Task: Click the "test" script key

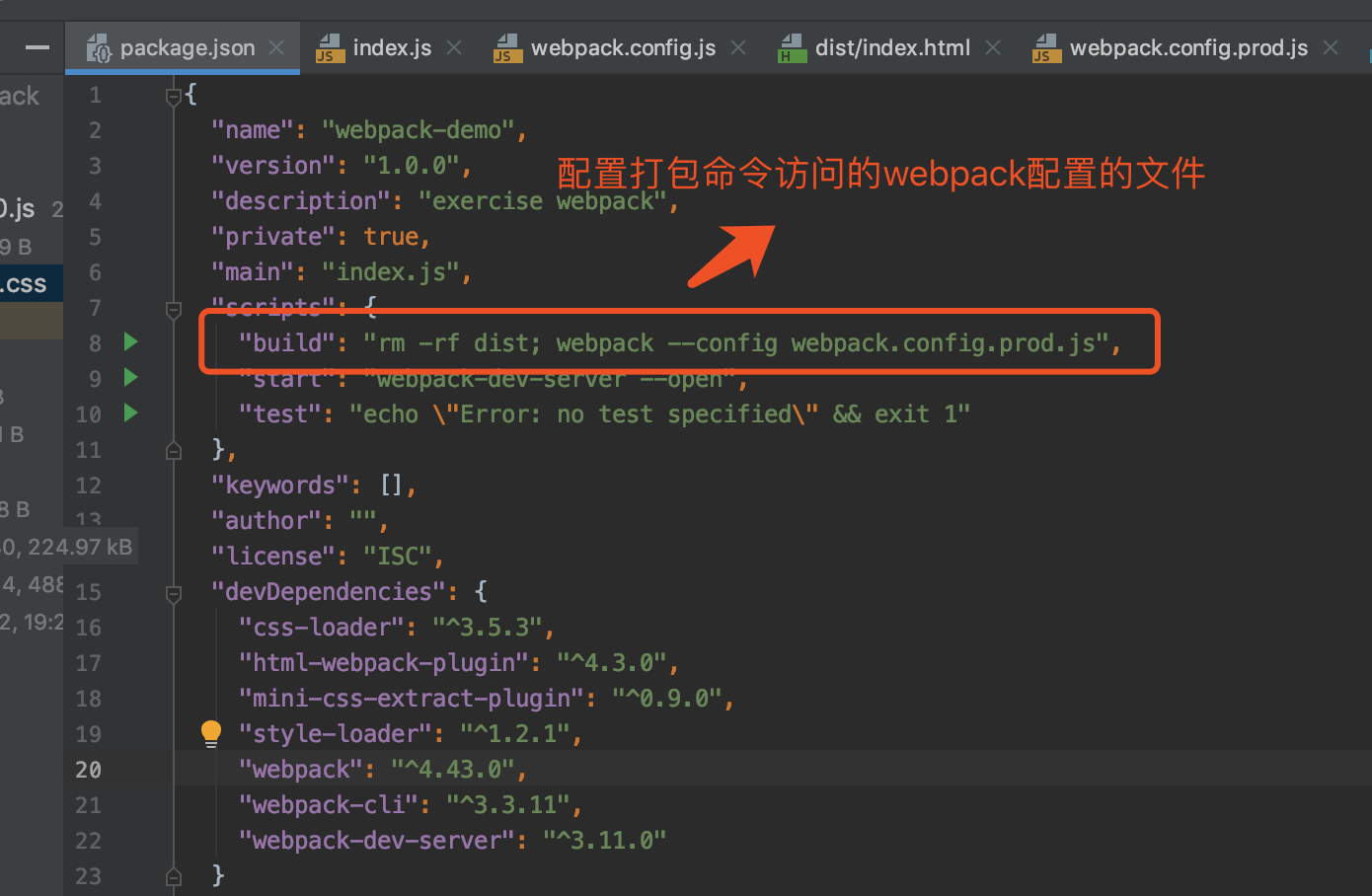Action: [280, 413]
